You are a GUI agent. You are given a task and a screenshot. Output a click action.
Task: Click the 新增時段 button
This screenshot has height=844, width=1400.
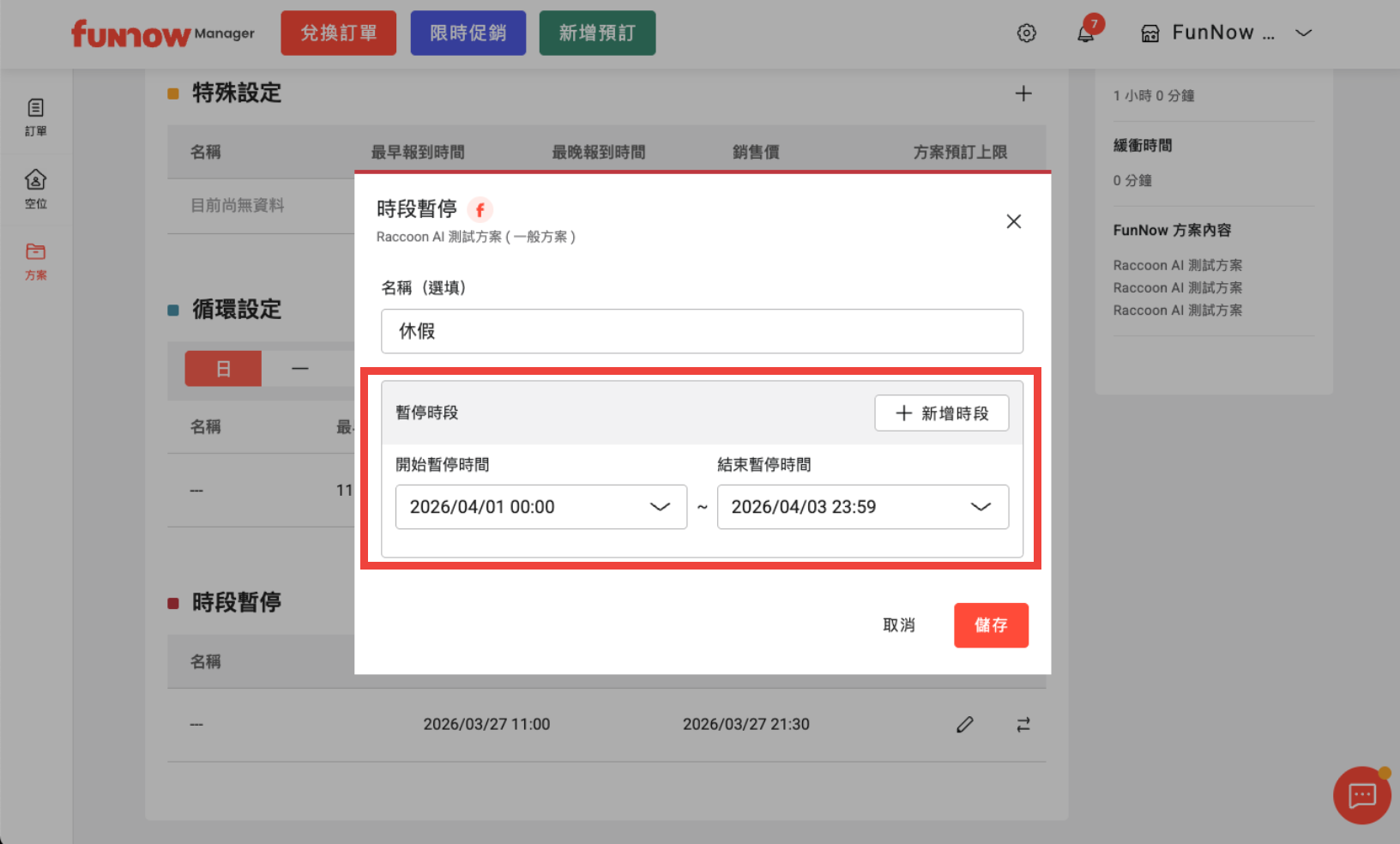pos(941,413)
